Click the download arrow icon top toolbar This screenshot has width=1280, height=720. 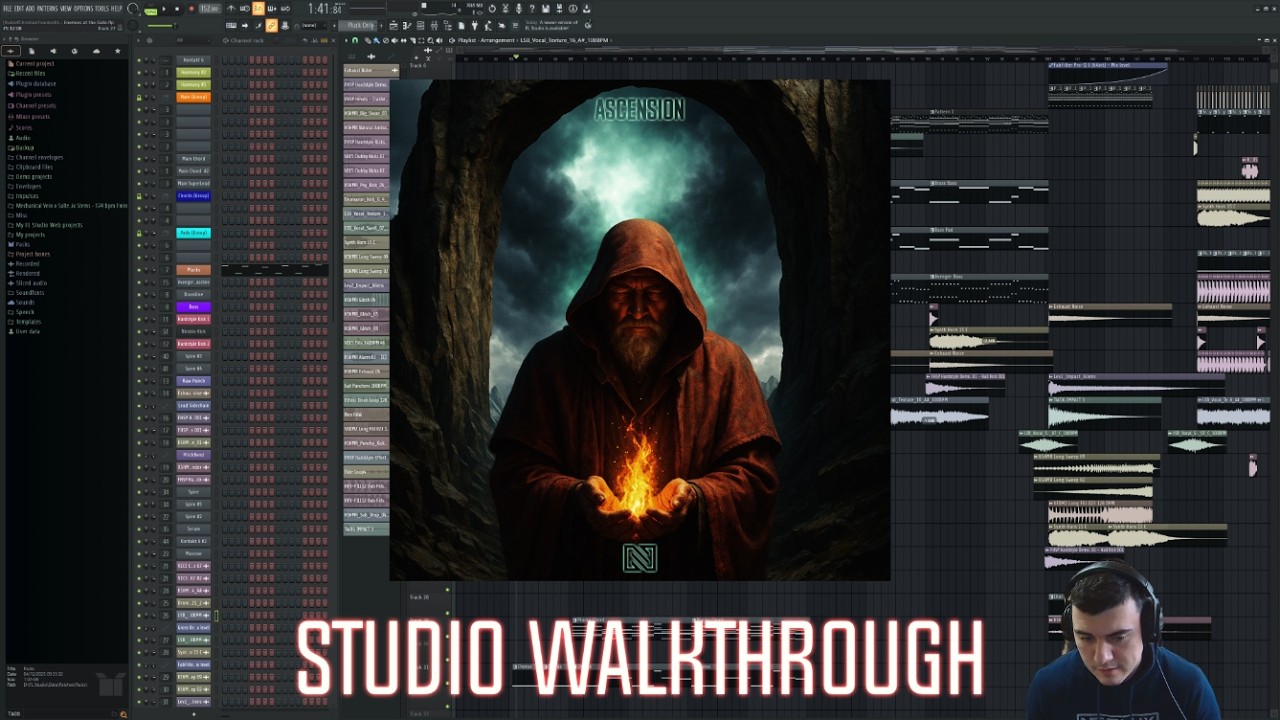tap(587, 9)
